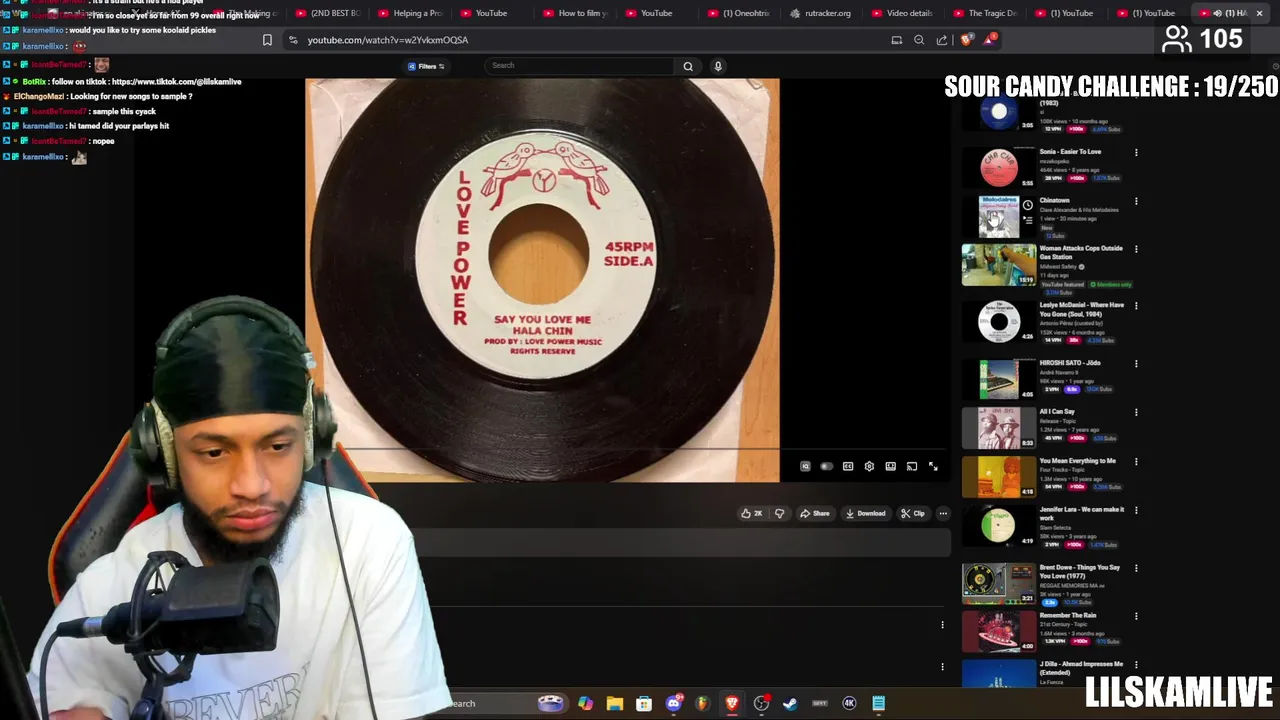Open Microsoft Store from the taskbar

coord(644,704)
